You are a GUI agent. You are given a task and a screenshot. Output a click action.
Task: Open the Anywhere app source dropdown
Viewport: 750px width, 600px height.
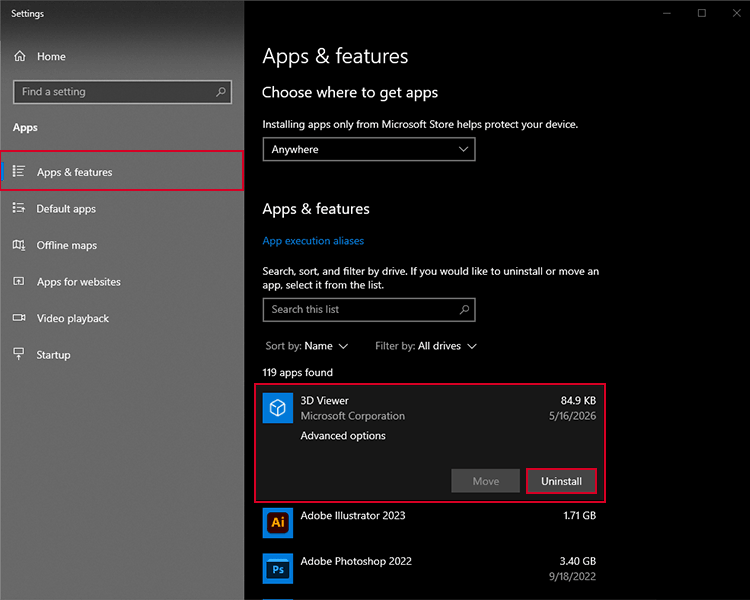(369, 149)
